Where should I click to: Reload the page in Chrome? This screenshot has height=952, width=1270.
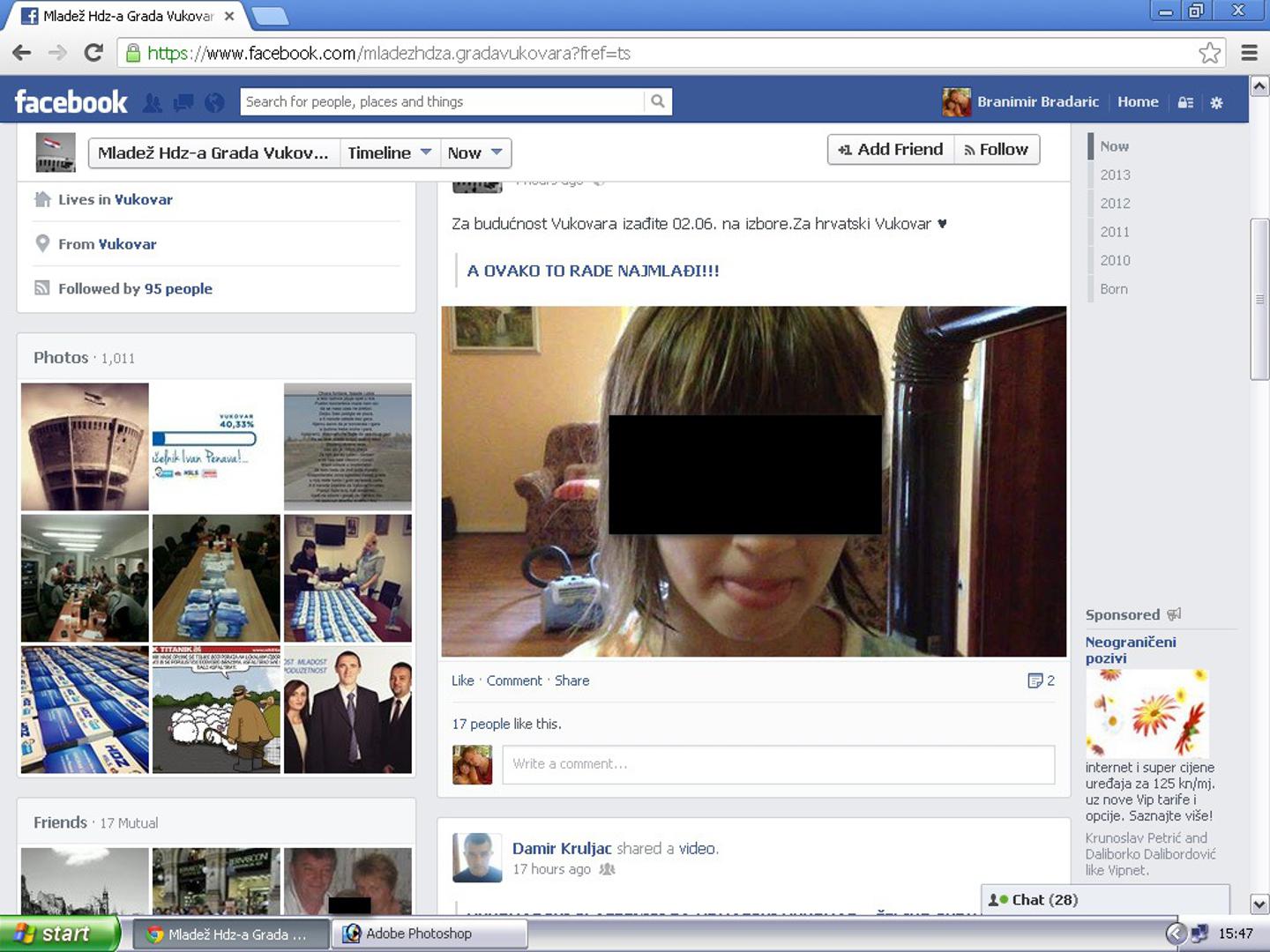pos(93,53)
